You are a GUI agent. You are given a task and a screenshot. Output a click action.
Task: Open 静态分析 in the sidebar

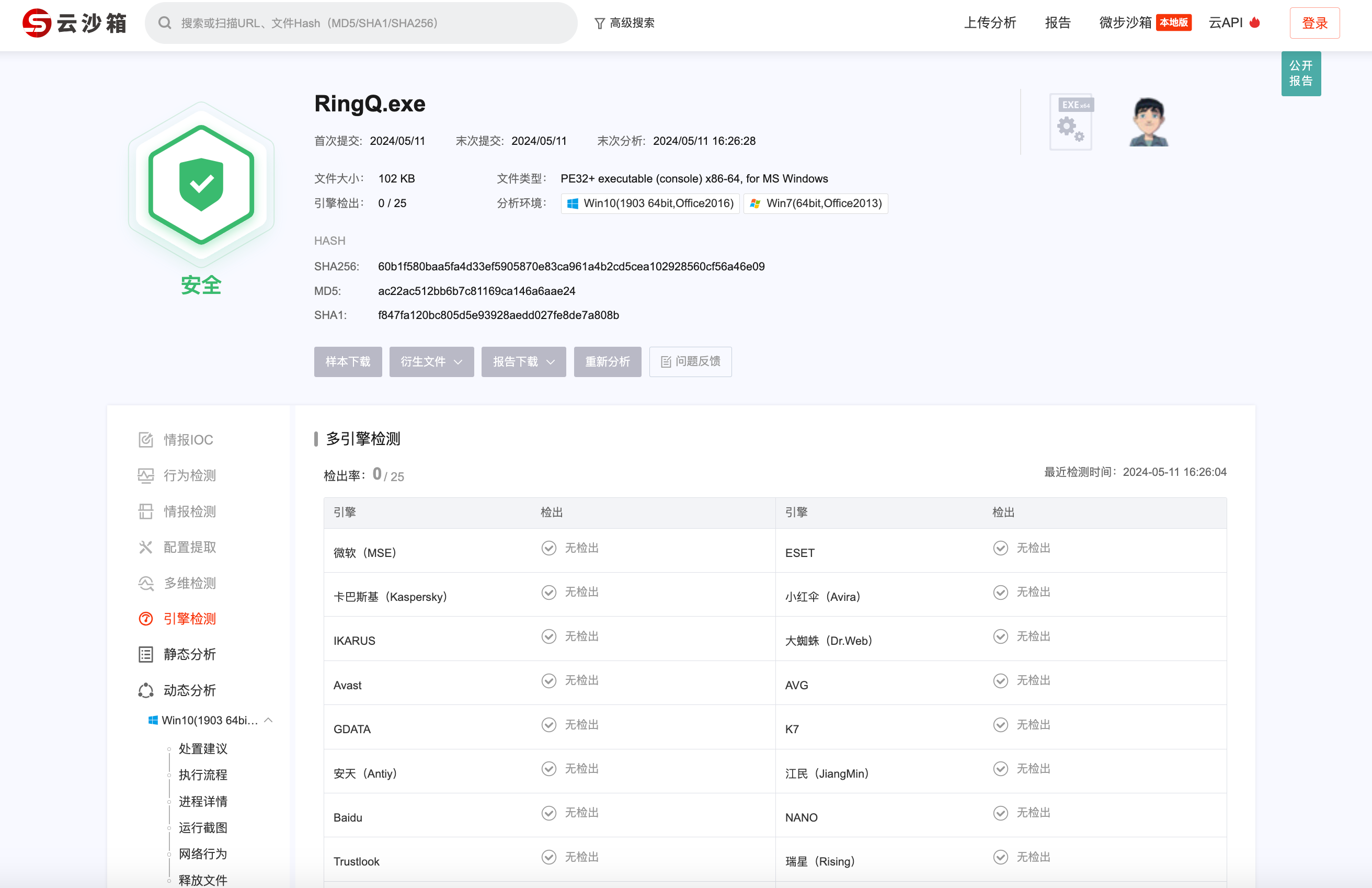(x=189, y=654)
